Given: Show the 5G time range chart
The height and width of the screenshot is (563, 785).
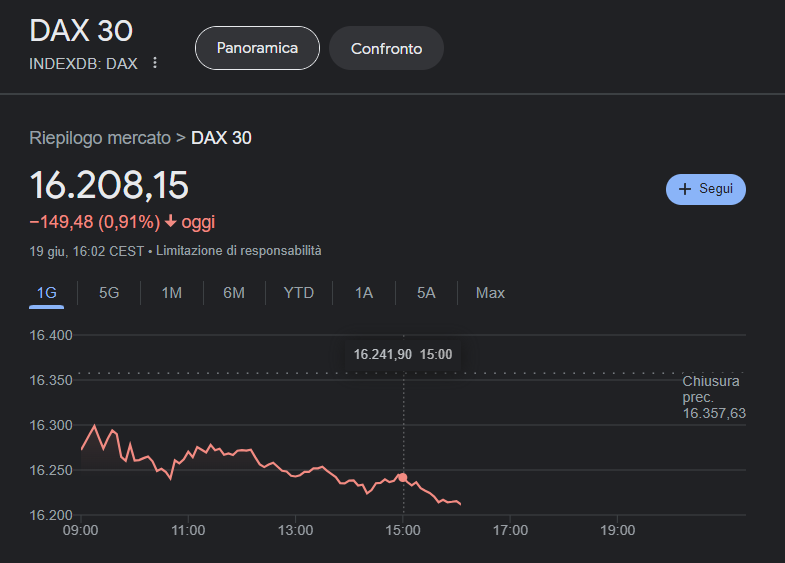Looking at the screenshot, I should 109,293.
